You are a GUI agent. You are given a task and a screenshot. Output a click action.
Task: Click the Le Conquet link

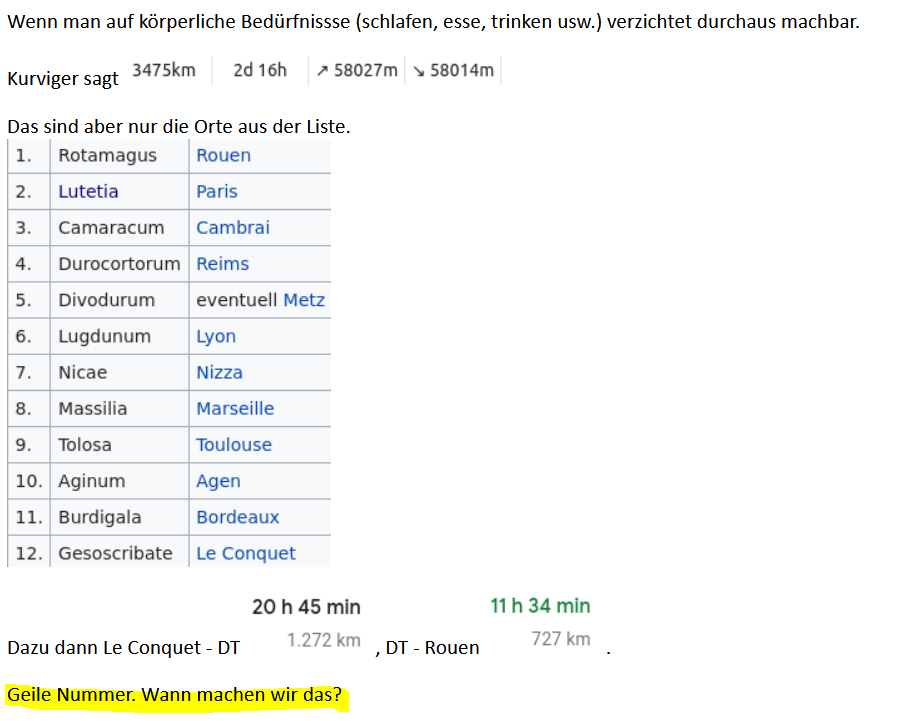point(245,553)
